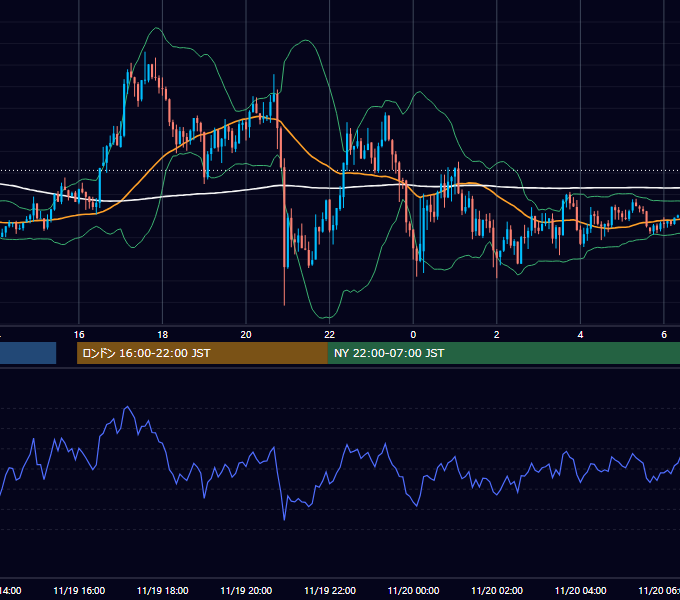Image resolution: width=680 pixels, height=600 pixels.
Task: Click the ロンドン 16:00-22:00 JST session bar
Action: point(202,353)
